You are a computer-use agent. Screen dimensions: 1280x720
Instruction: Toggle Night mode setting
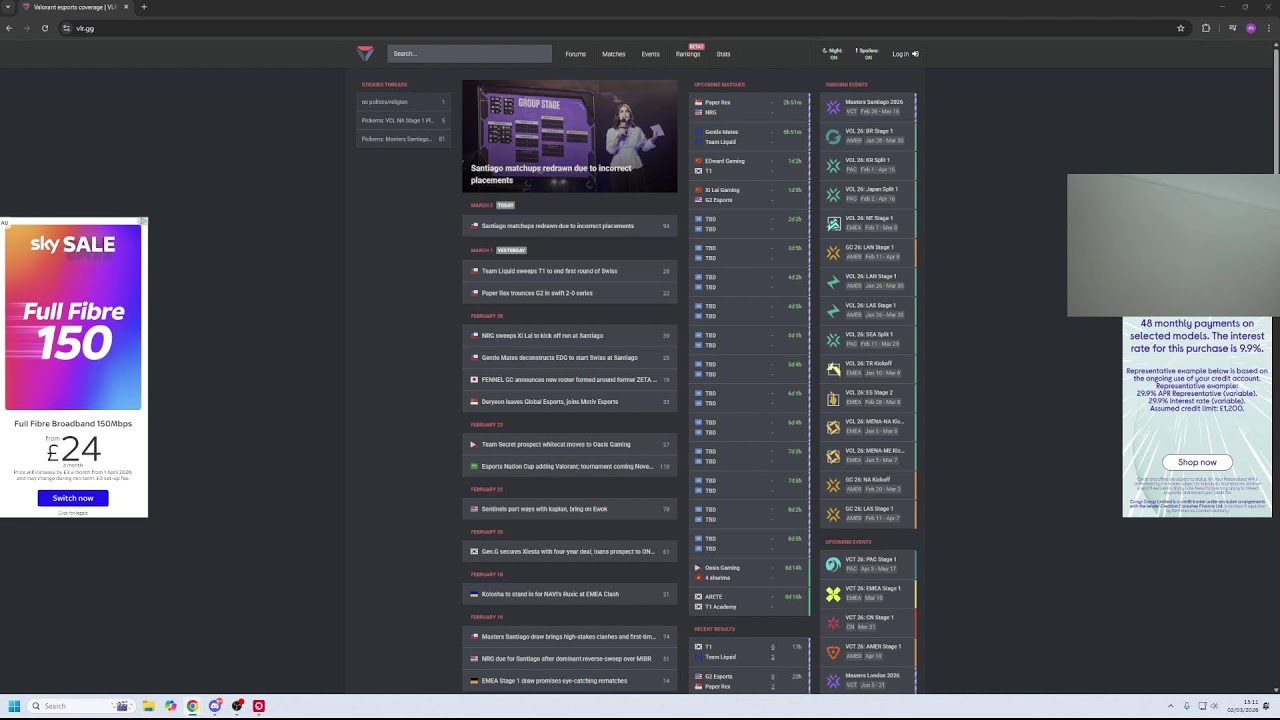click(x=833, y=53)
